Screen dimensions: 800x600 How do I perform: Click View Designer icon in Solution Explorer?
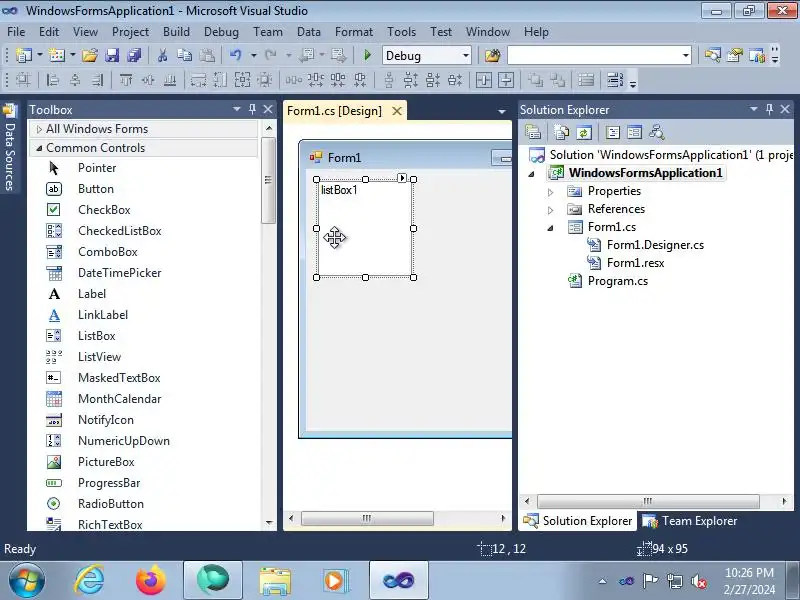pyautogui.click(x=635, y=133)
